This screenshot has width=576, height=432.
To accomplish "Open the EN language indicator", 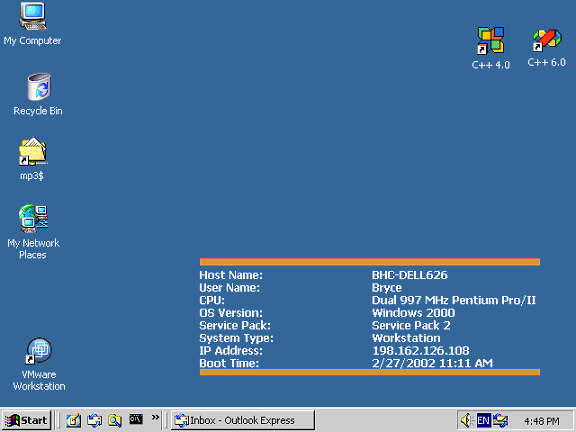I will [483, 420].
